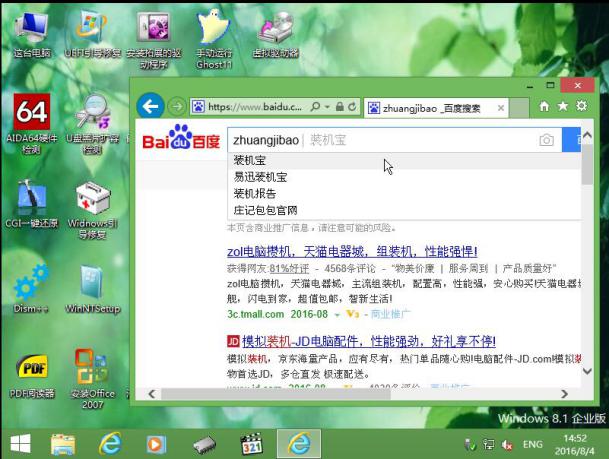
Task: Open a new blank browser tab
Action: click(519, 108)
